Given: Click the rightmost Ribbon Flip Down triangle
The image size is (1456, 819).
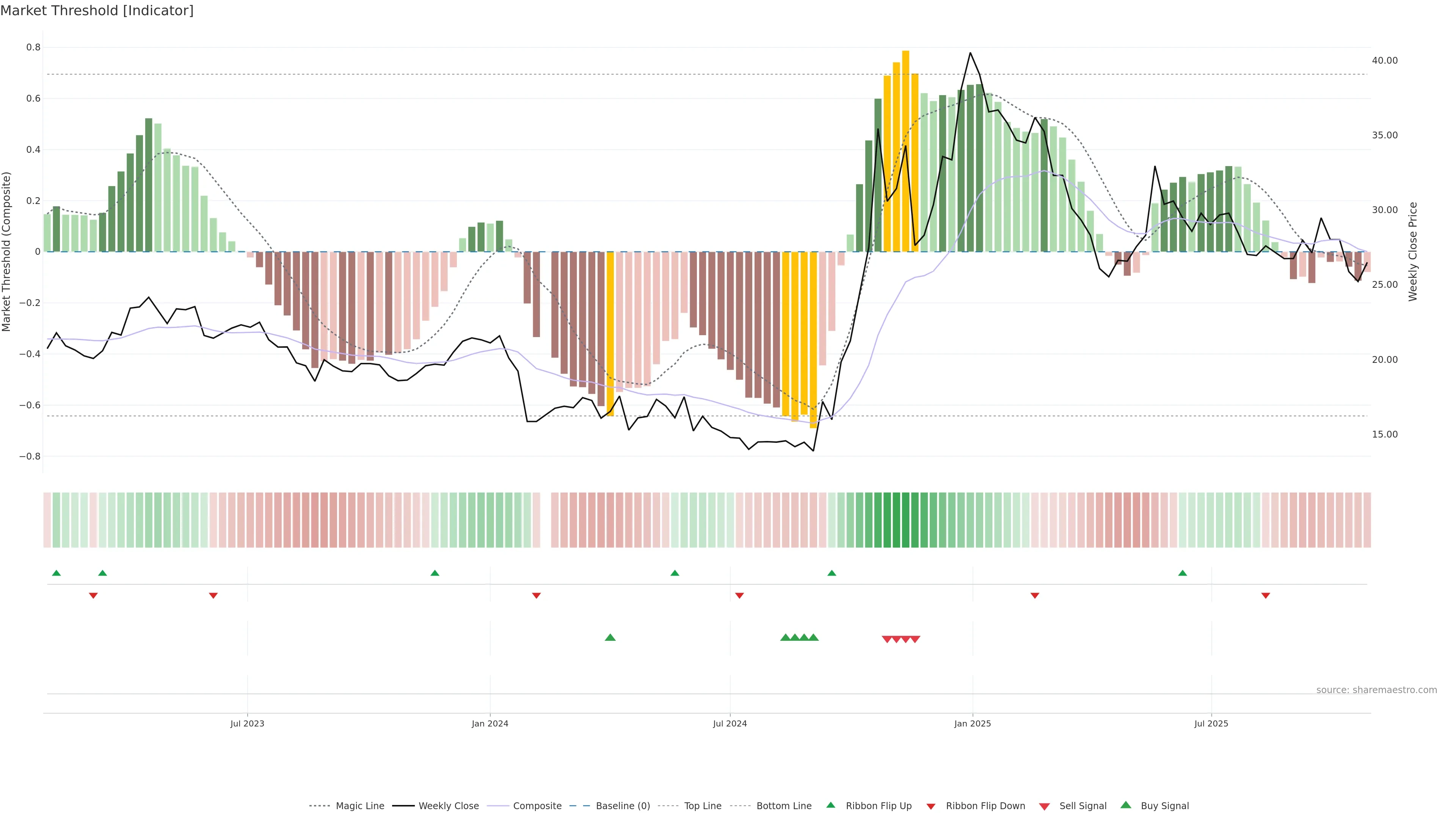Looking at the screenshot, I should click(1266, 596).
